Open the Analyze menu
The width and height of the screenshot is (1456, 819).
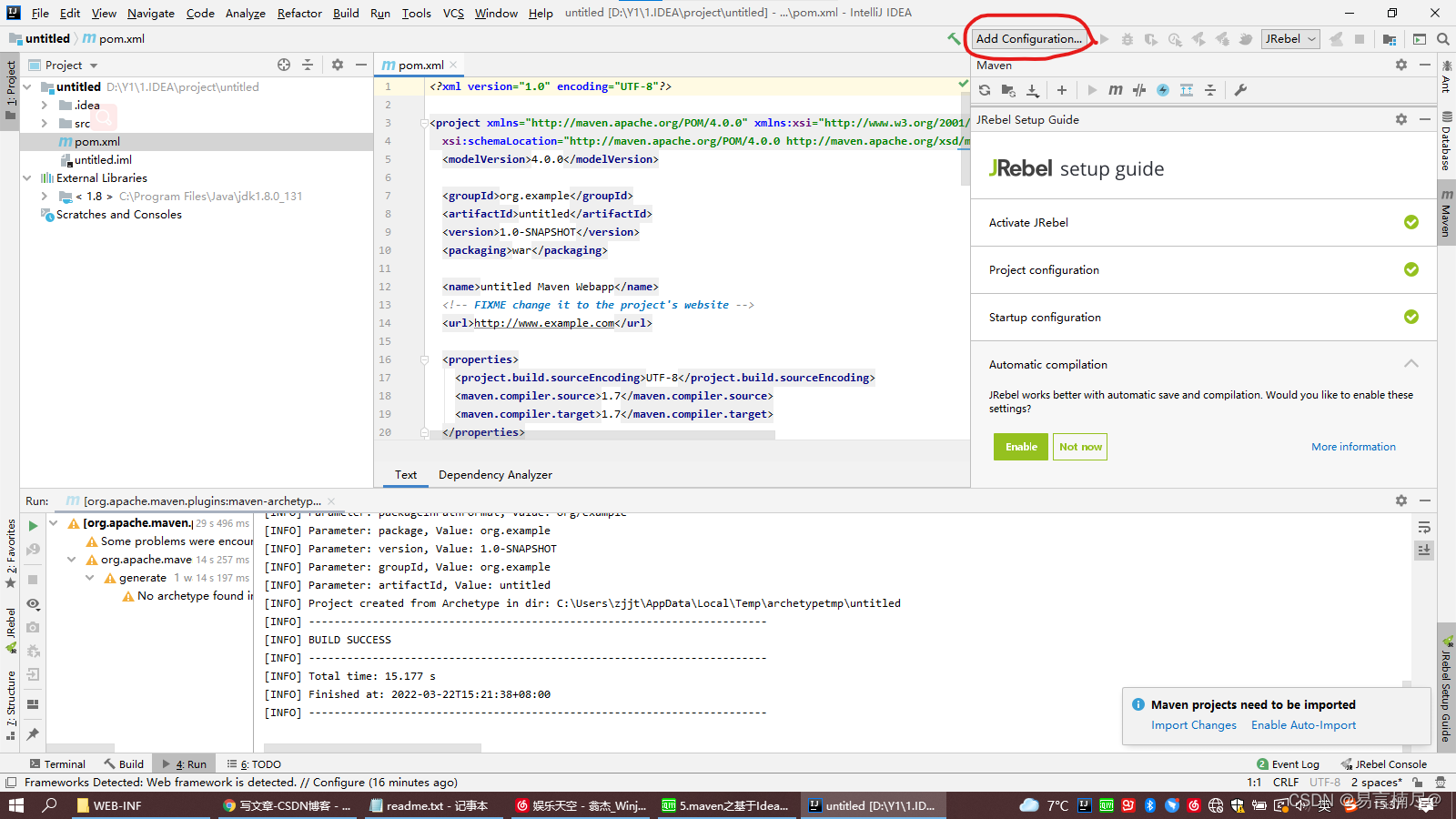pos(246,13)
